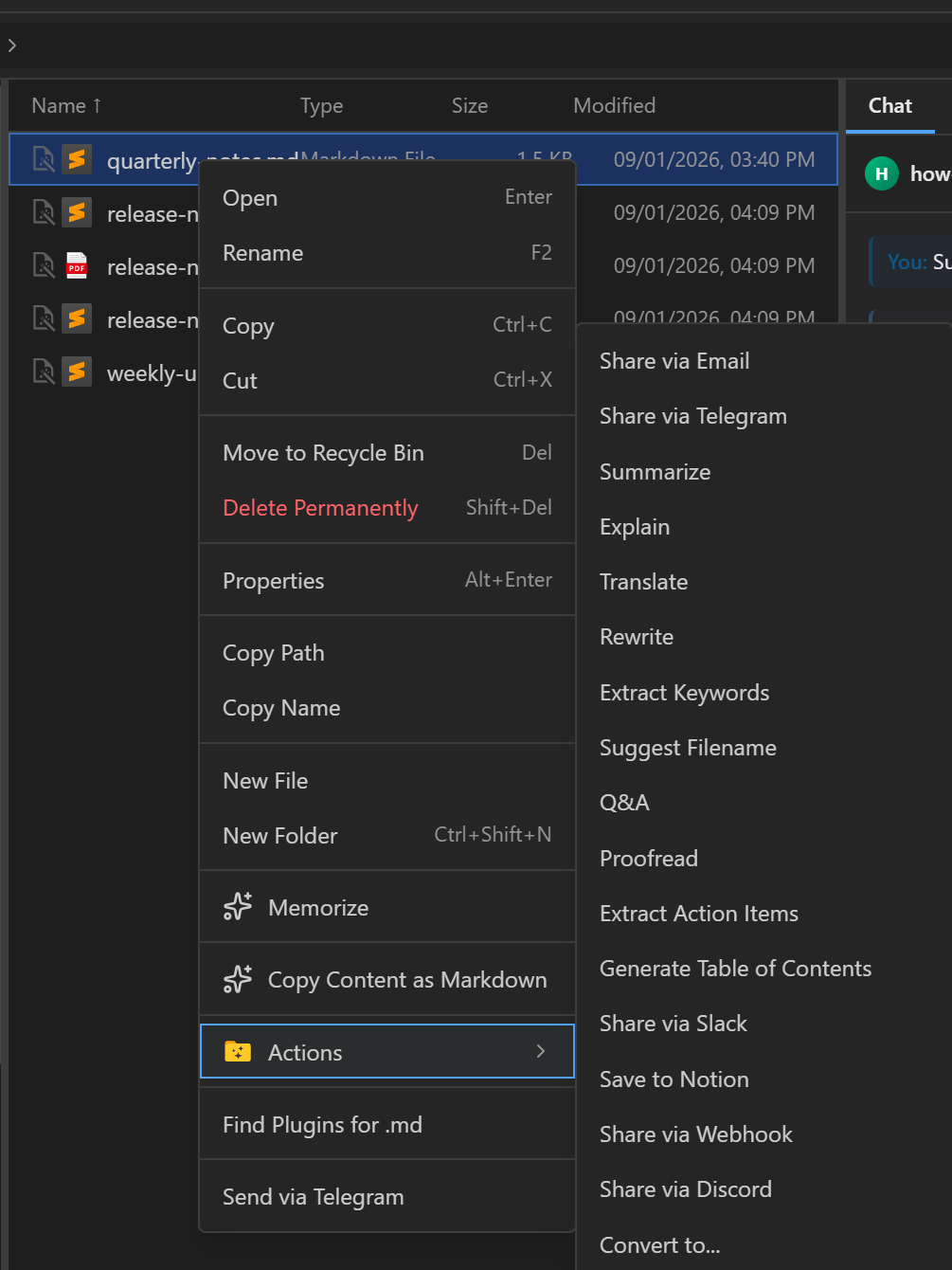Select Cut in the context menu
The height and width of the screenshot is (1270, 952).
pos(387,380)
